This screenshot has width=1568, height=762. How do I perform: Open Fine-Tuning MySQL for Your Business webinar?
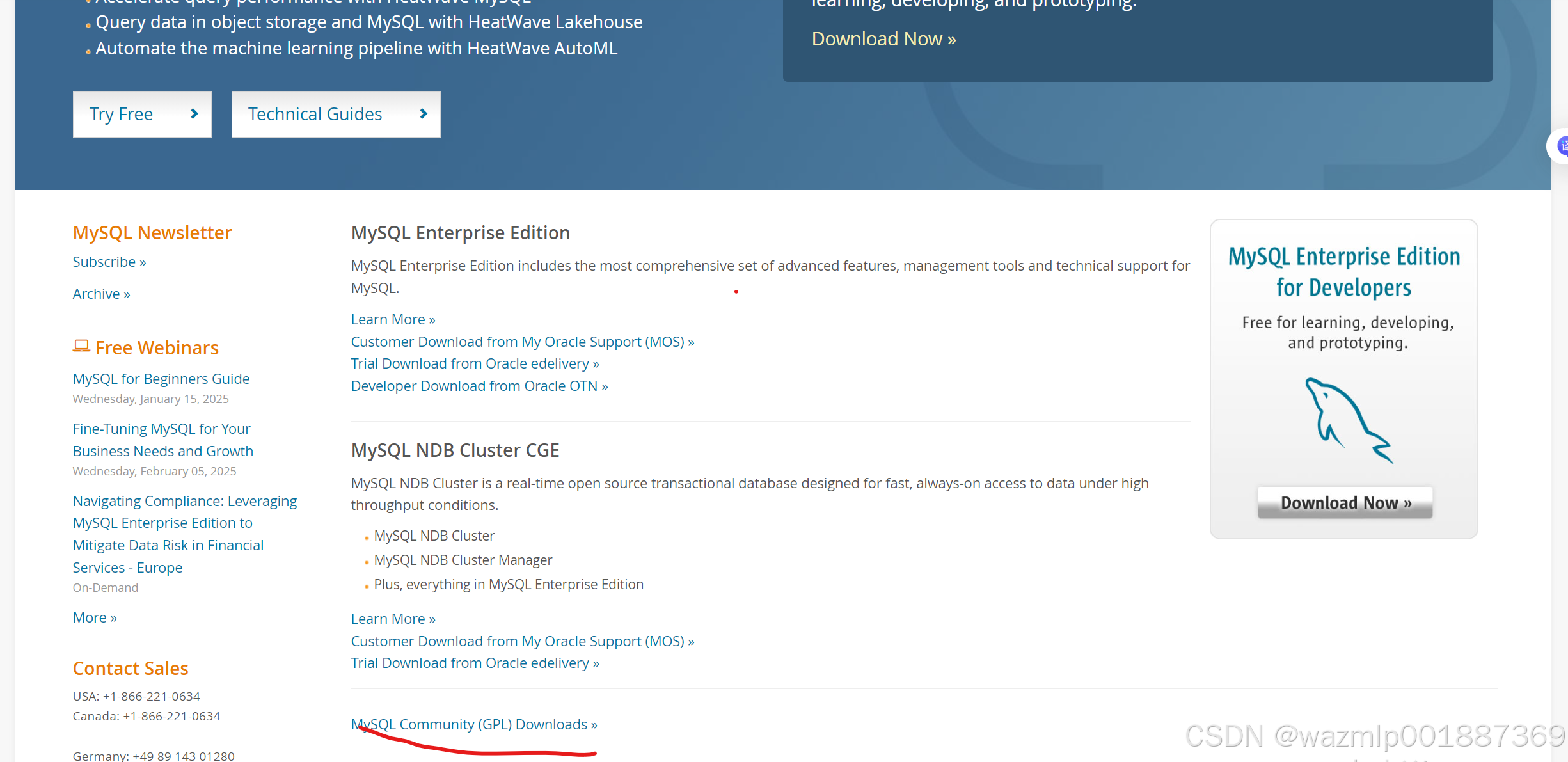(x=161, y=440)
